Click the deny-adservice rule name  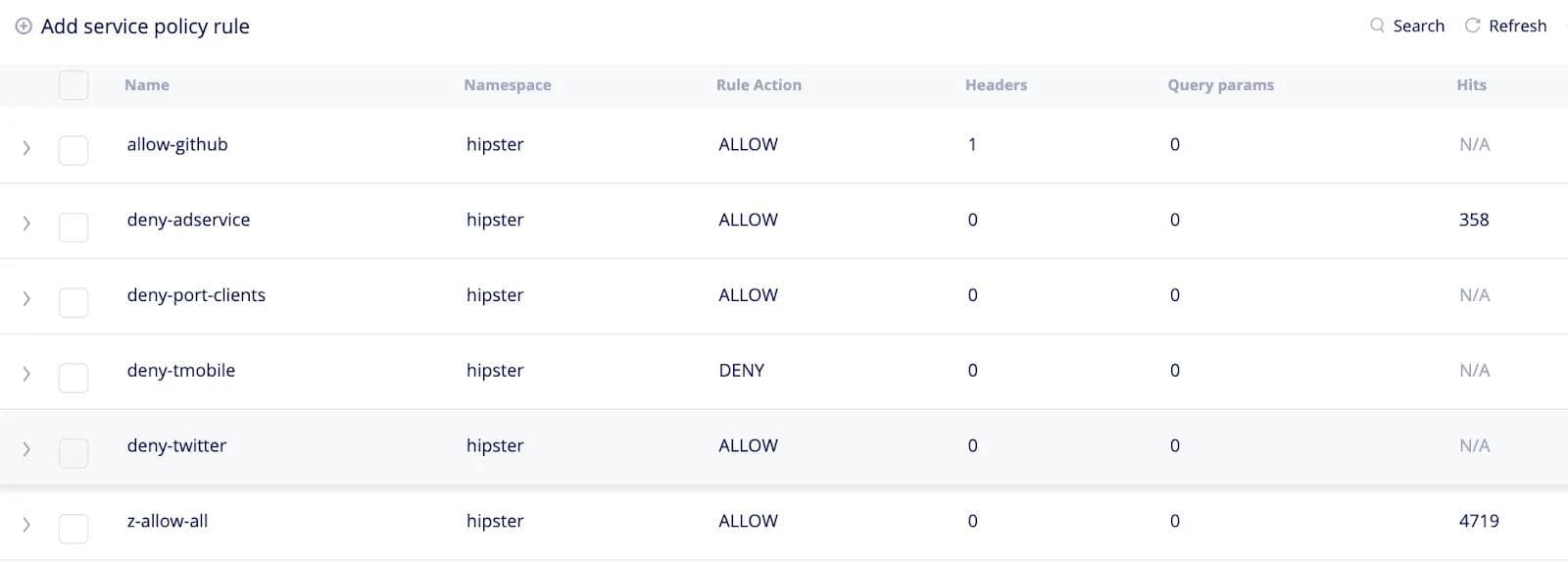click(x=188, y=220)
